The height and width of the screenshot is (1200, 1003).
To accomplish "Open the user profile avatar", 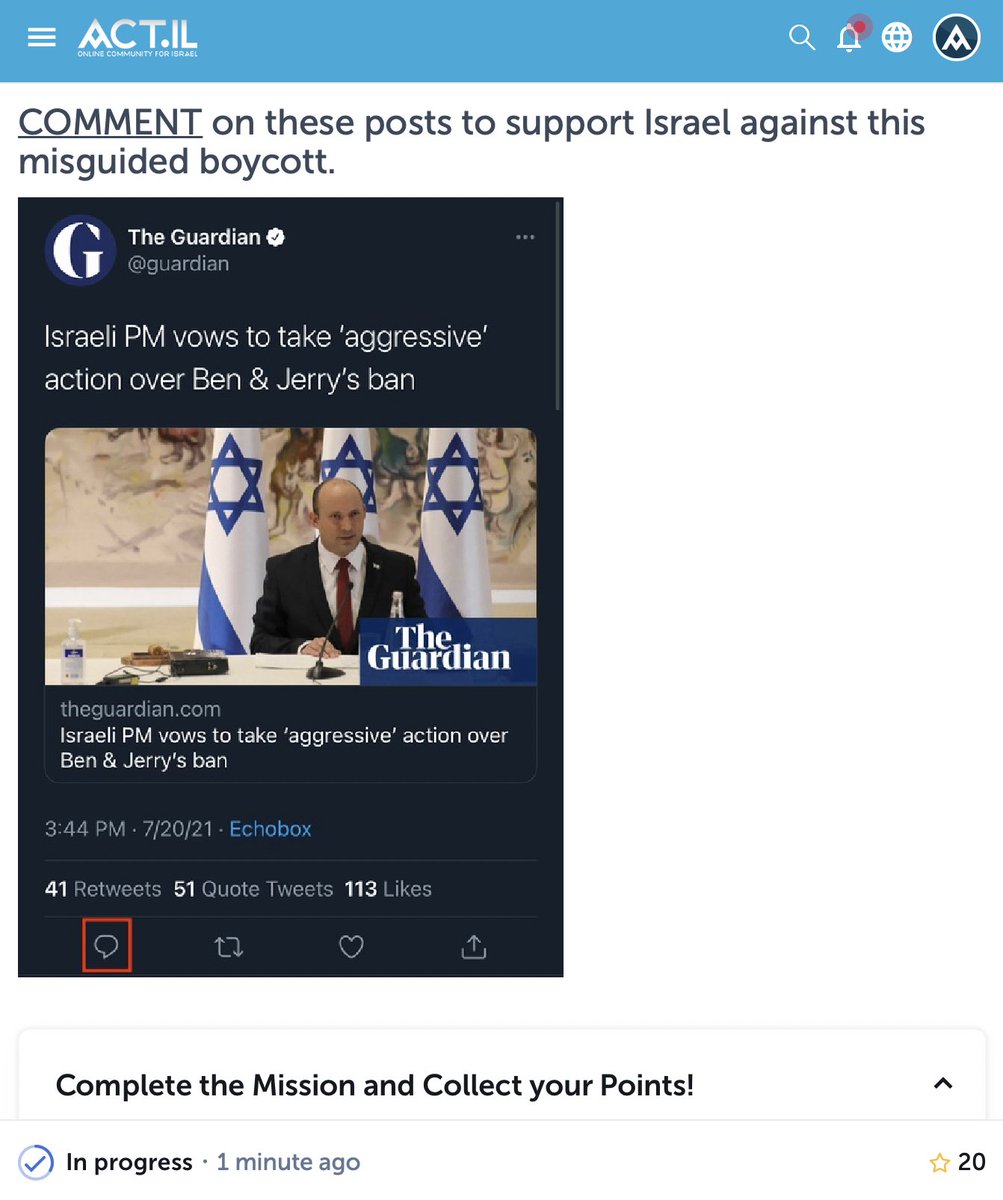I will (x=956, y=38).
